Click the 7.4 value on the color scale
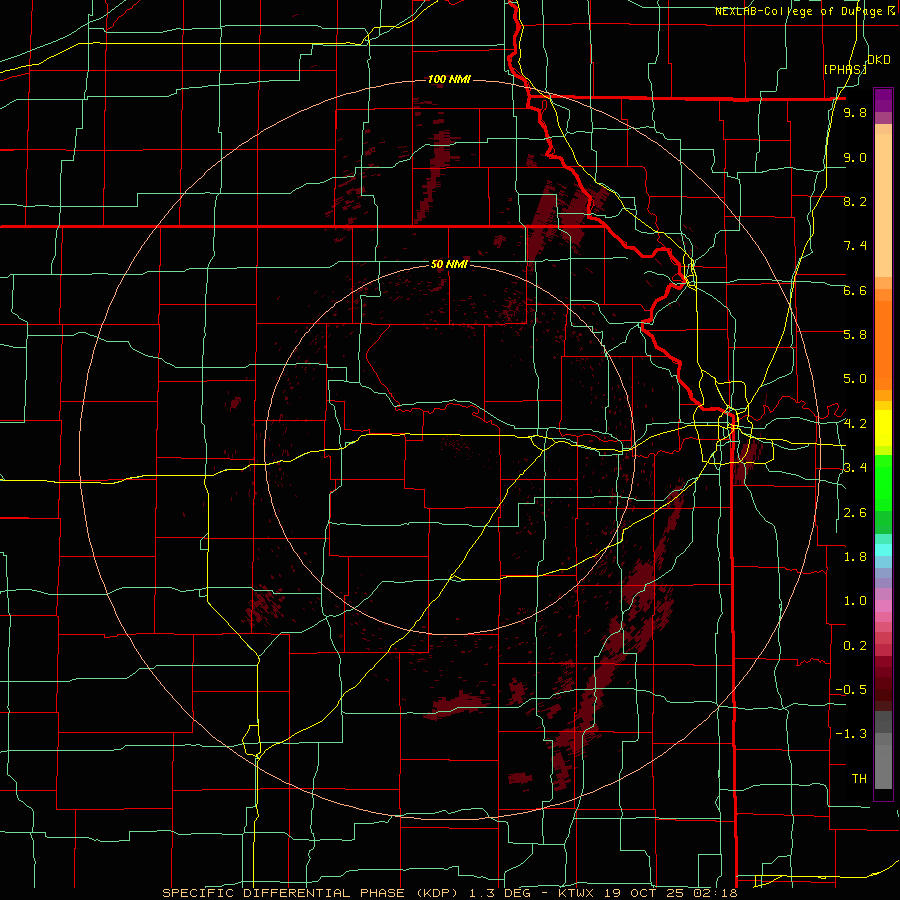Screen dimensions: 900x900 (855, 246)
